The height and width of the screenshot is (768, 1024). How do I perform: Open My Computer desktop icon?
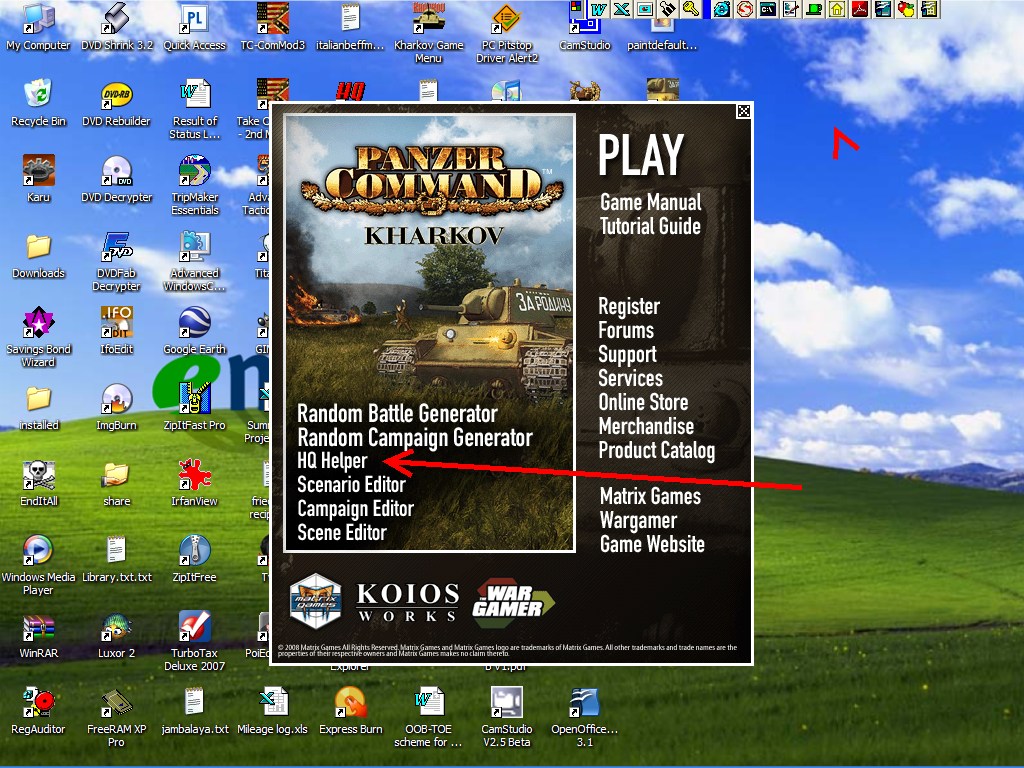[x=38, y=26]
